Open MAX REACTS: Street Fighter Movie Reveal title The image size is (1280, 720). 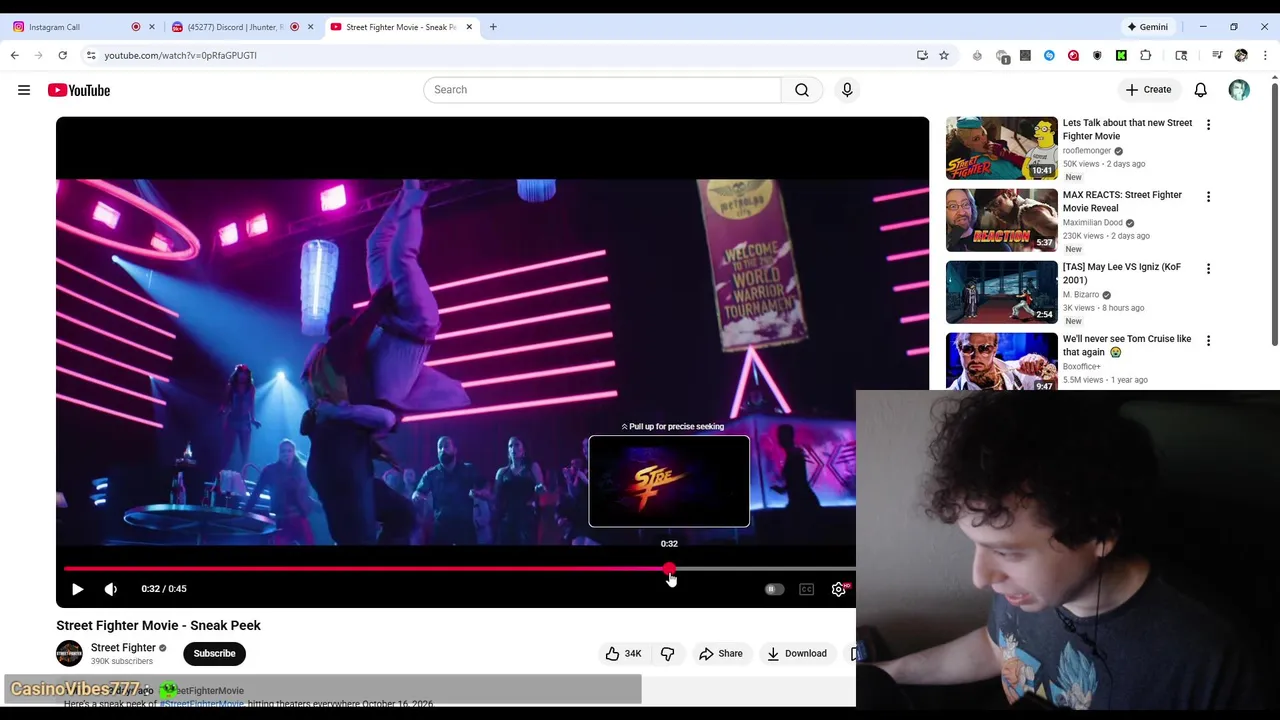click(x=1122, y=201)
